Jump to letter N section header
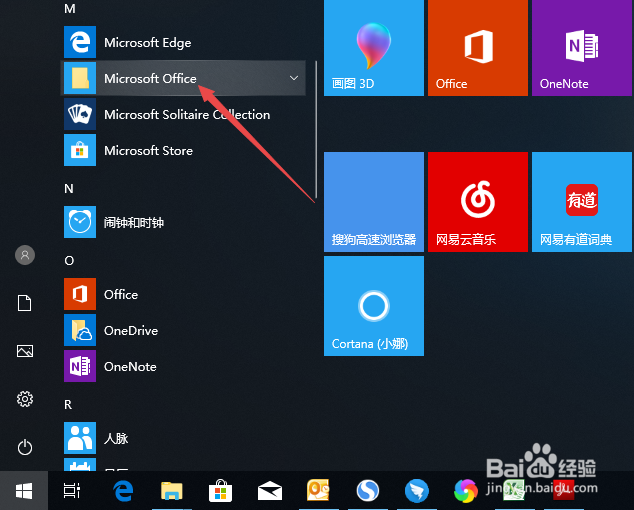Viewport: 634px width, 510px height. coord(69,188)
